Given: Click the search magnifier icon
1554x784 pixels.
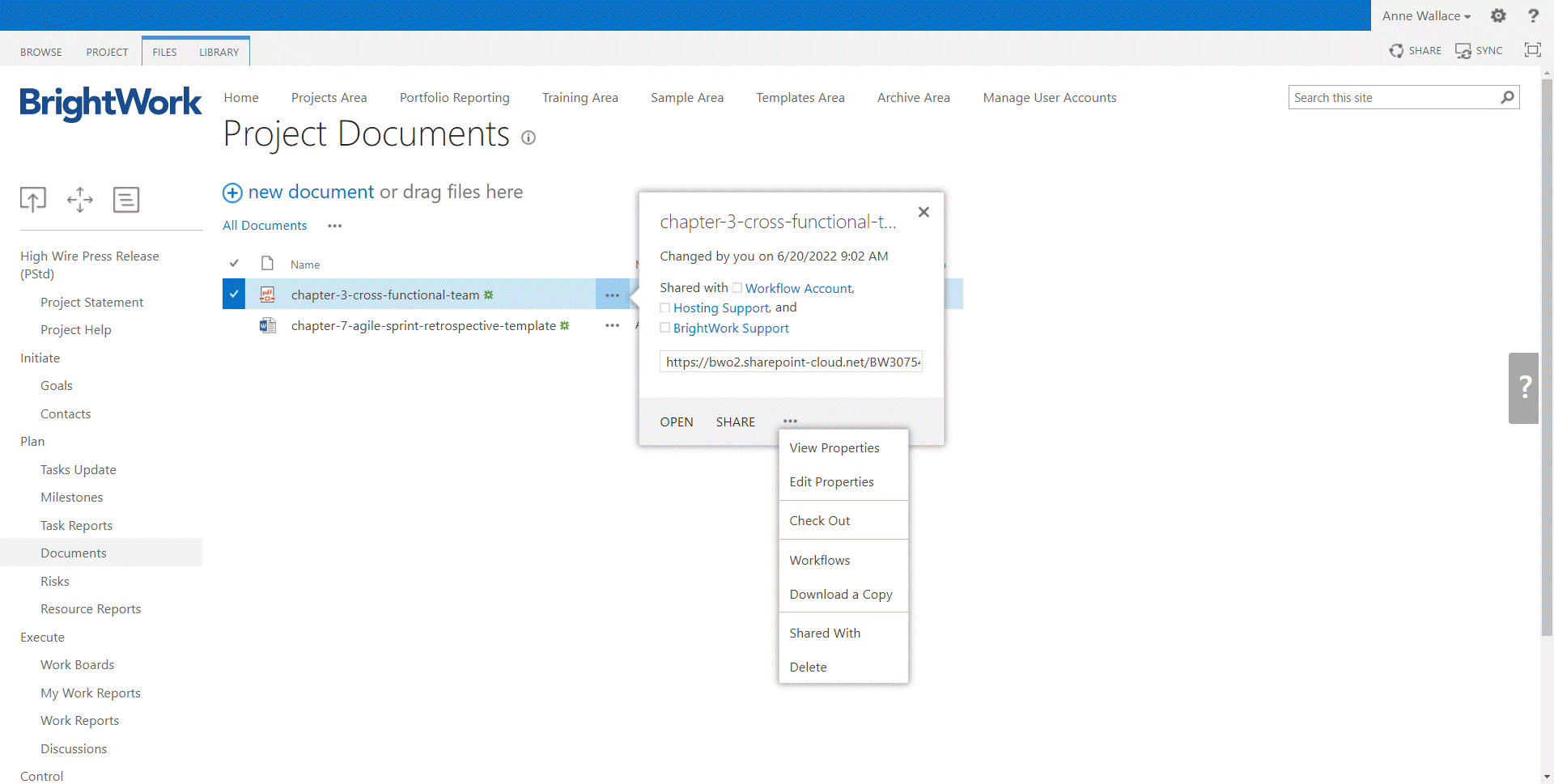Looking at the screenshot, I should tap(1507, 98).
